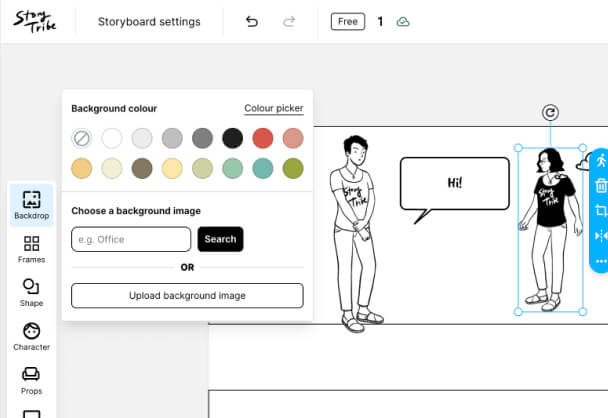Click the StoryTribe logo
This screenshot has height=418, width=608.
tap(35, 21)
